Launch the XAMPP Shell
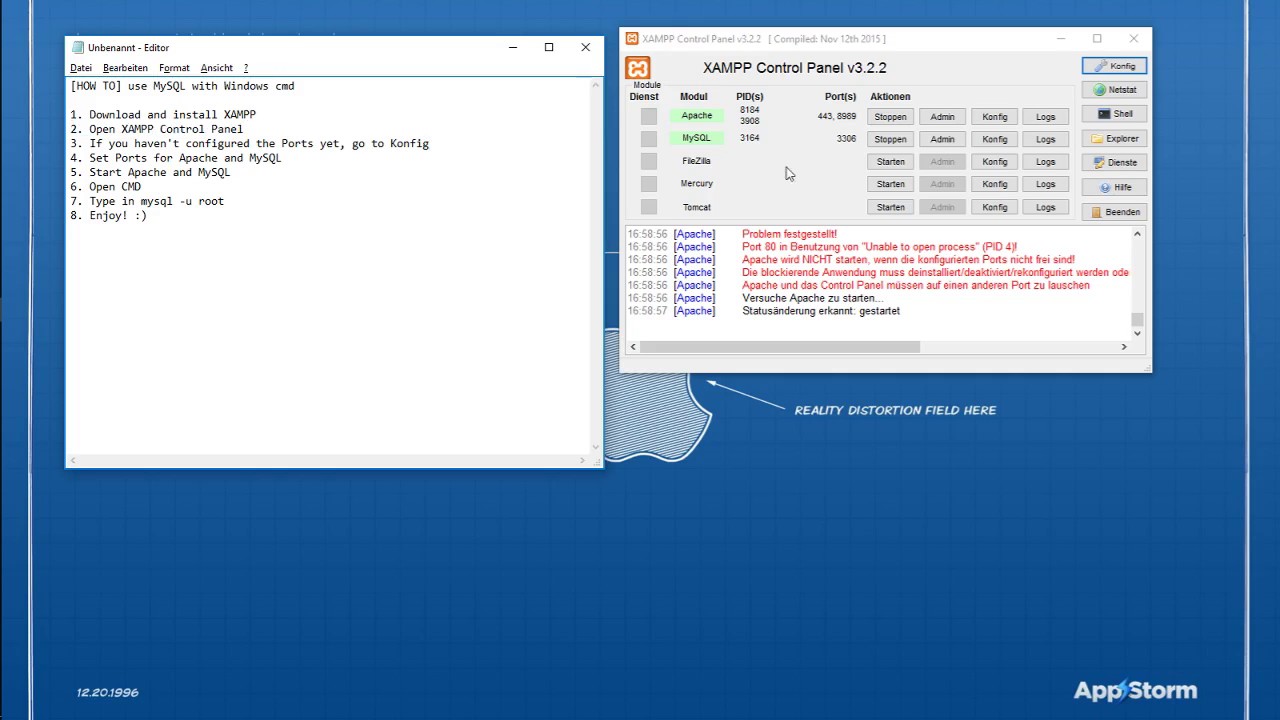Screen dimensions: 1280x720 click(1114, 114)
